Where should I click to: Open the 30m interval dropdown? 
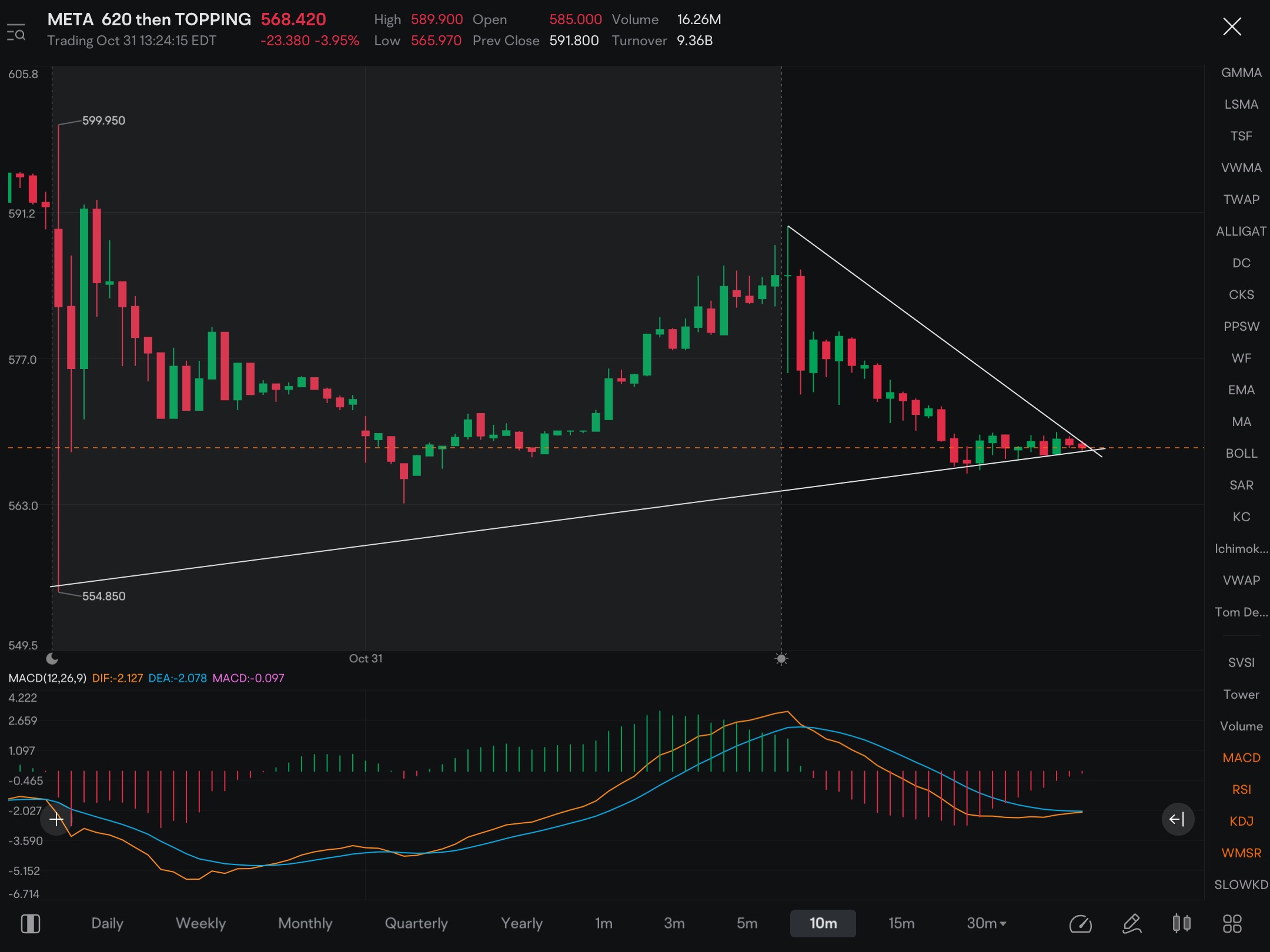click(x=987, y=924)
